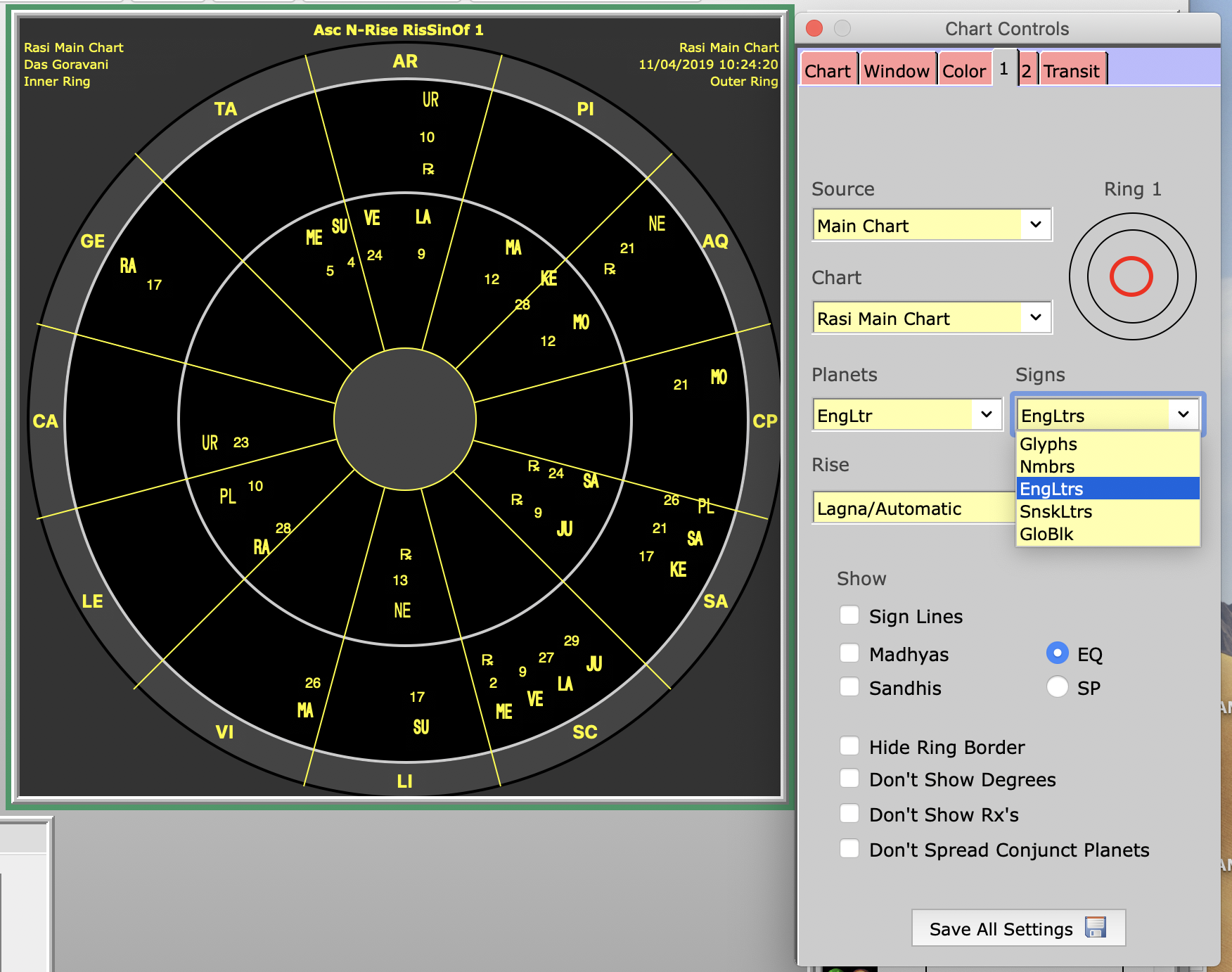Open the Source Main Chart dropdown
The width and height of the screenshot is (1232, 972).
click(932, 225)
